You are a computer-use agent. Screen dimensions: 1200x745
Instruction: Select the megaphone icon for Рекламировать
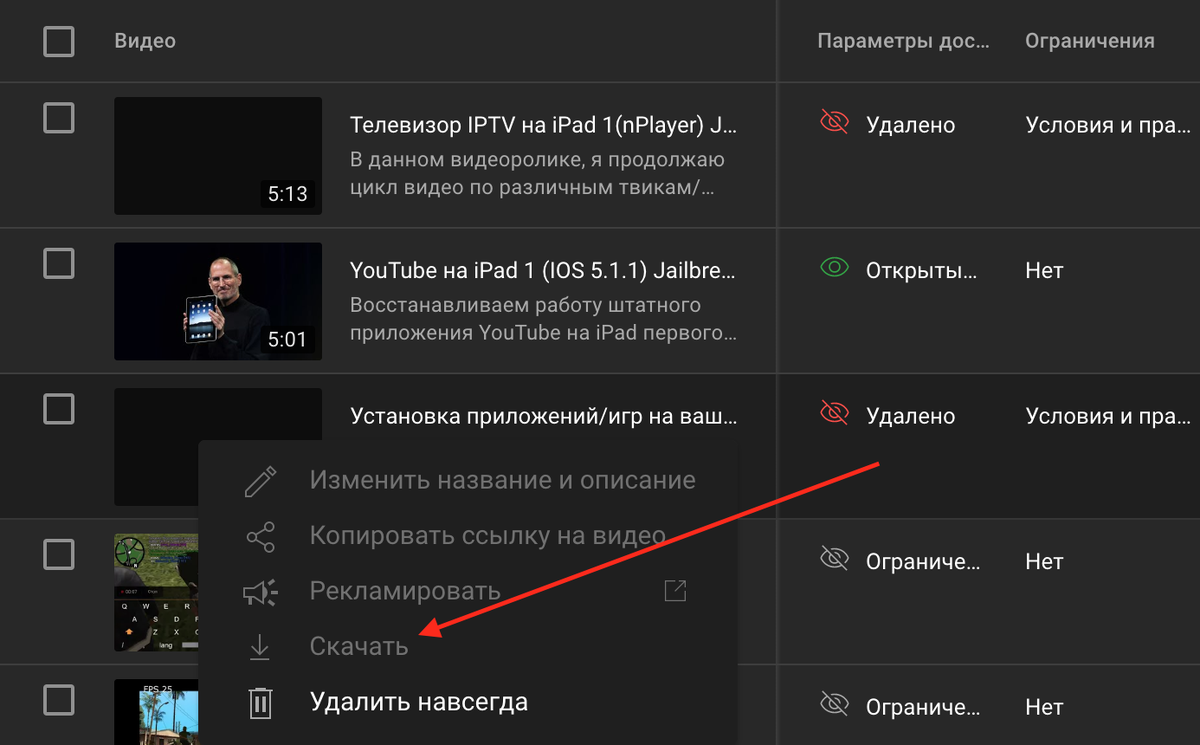[260, 591]
